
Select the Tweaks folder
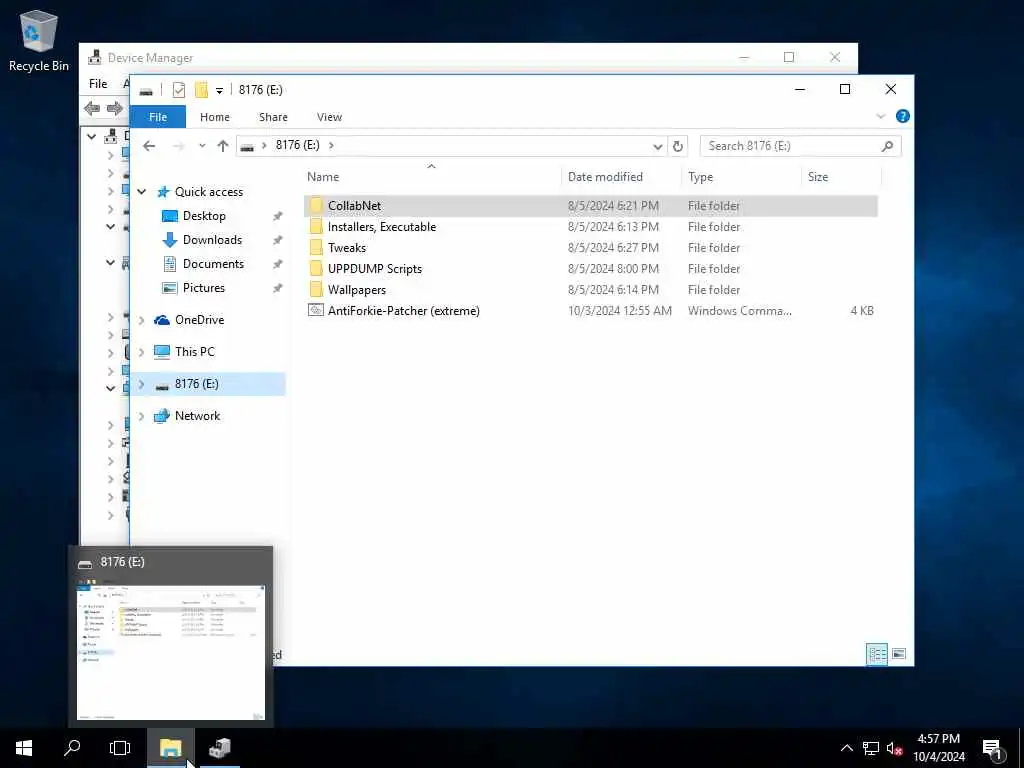[590, 248]
